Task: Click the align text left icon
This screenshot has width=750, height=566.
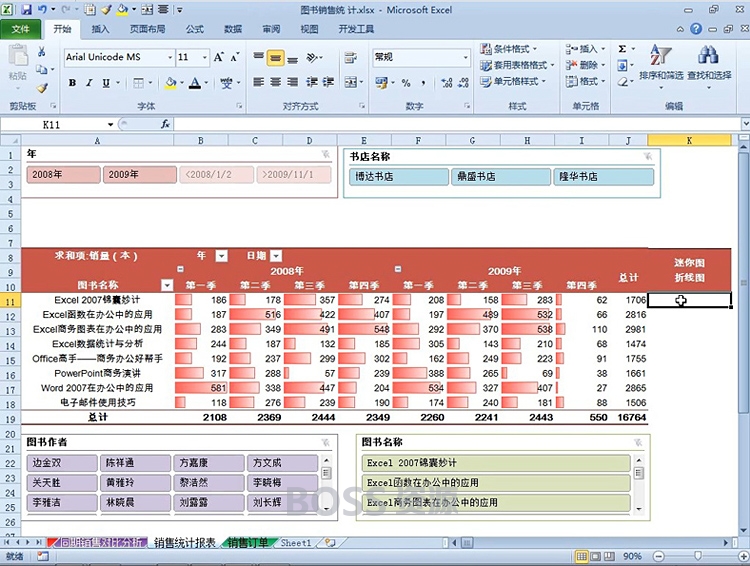Action: tap(259, 82)
